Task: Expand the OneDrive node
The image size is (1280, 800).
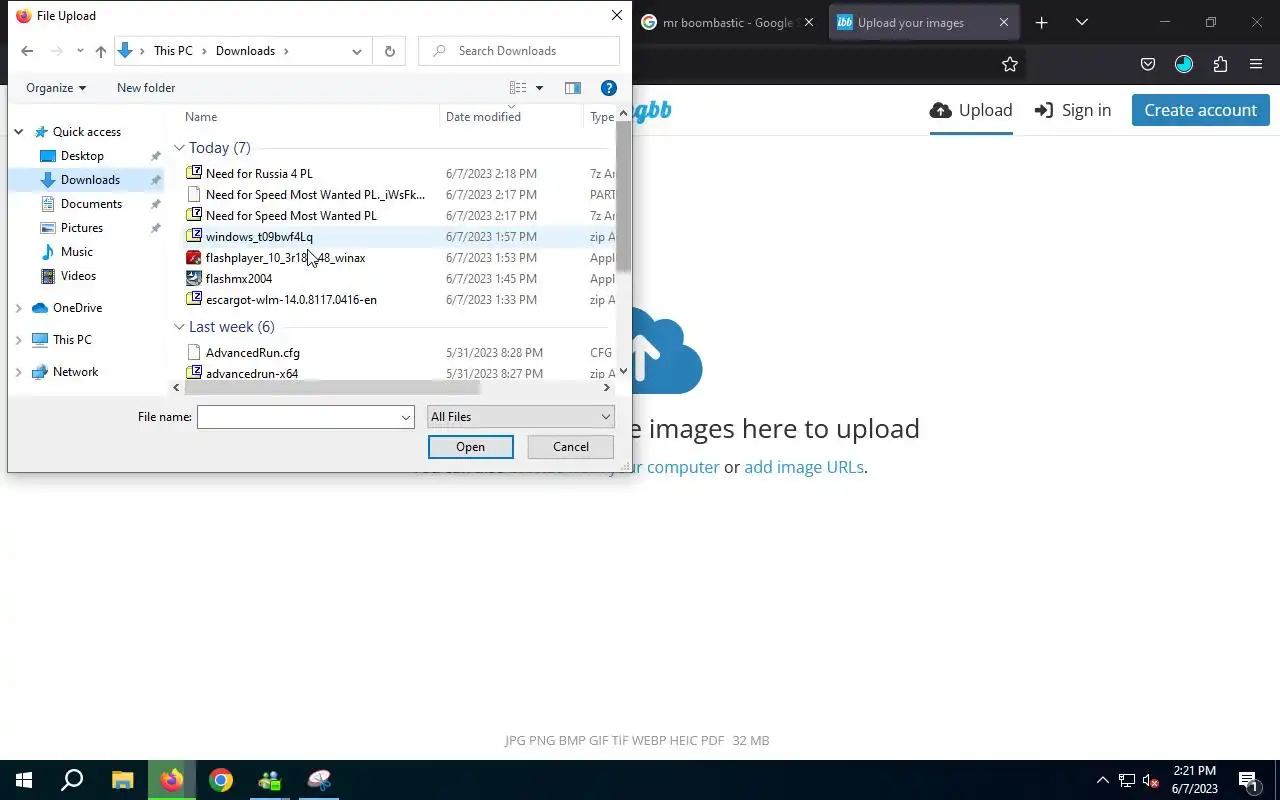Action: tap(19, 308)
